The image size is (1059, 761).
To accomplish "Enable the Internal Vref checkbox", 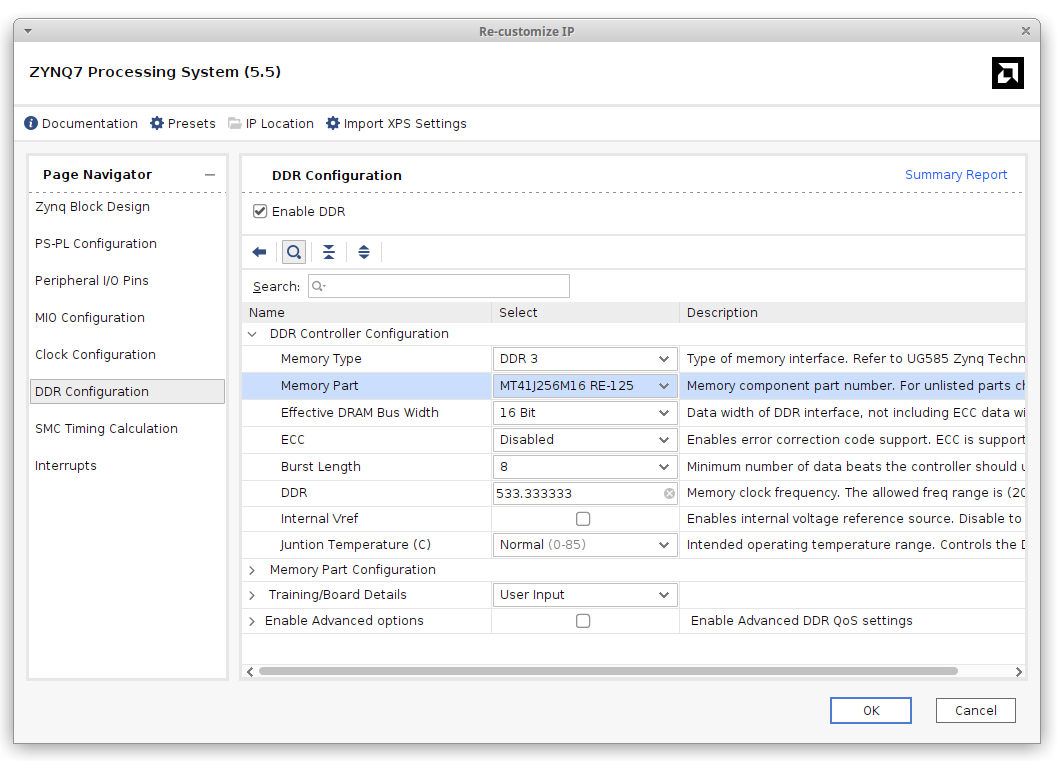I will pyautogui.click(x=583, y=519).
